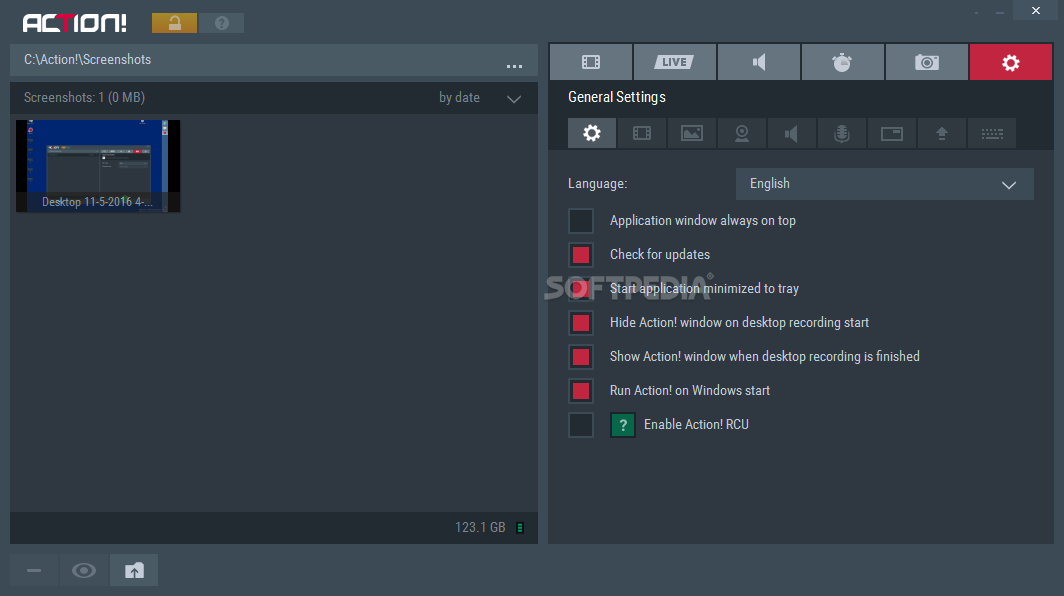Open keyboard hotkeys settings sub-tab
1064x596 pixels.
[x=992, y=133]
